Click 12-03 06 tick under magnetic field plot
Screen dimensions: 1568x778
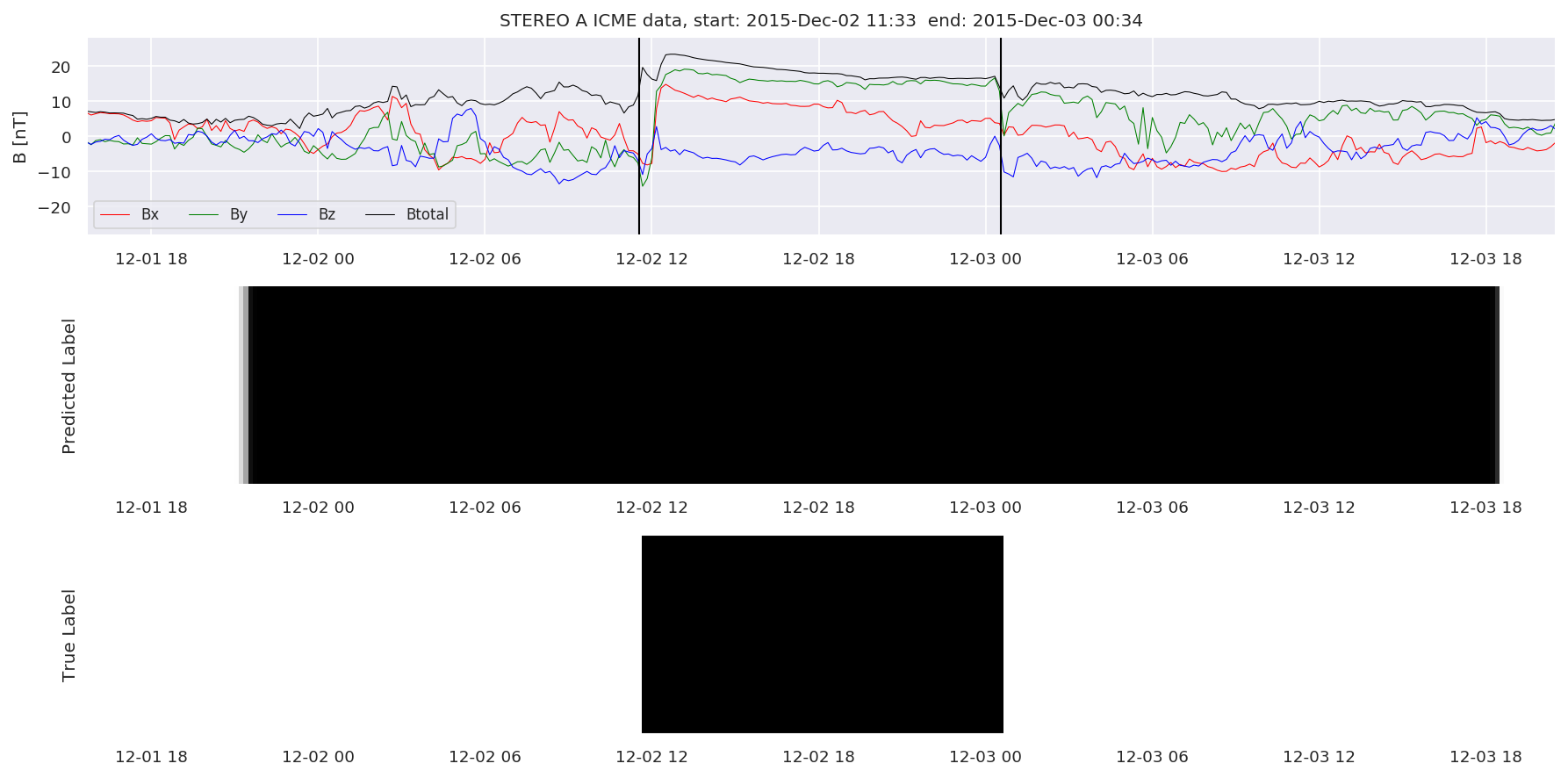[x=1152, y=259]
